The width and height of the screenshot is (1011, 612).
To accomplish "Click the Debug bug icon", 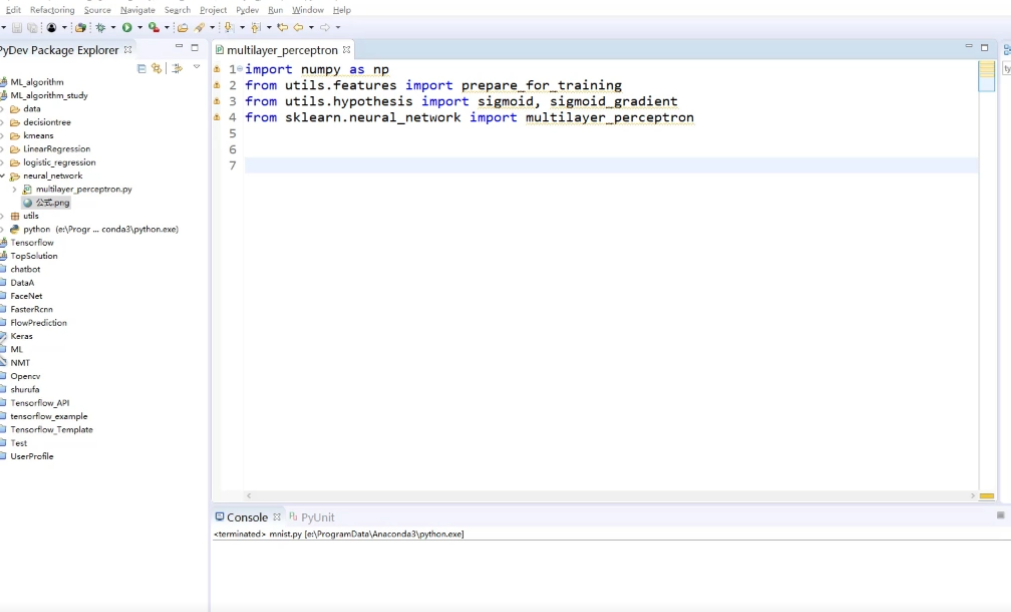I will tap(100, 28).
